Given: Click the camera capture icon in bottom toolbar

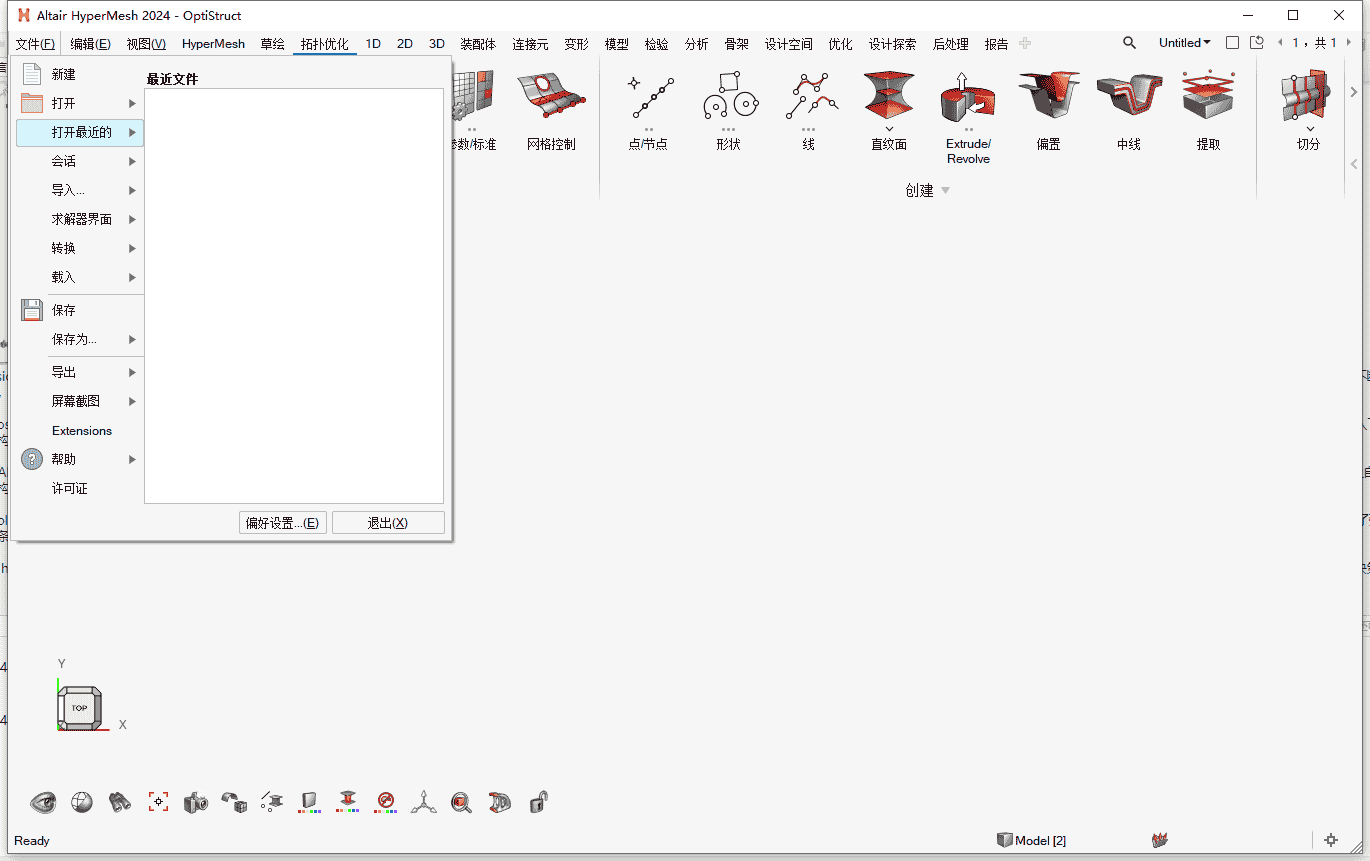Looking at the screenshot, I should pyautogui.click(x=195, y=802).
